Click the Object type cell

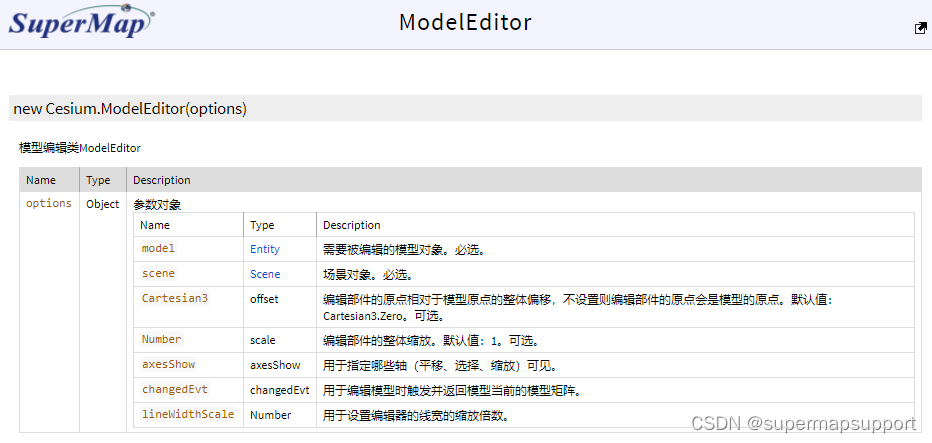coord(103,204)
